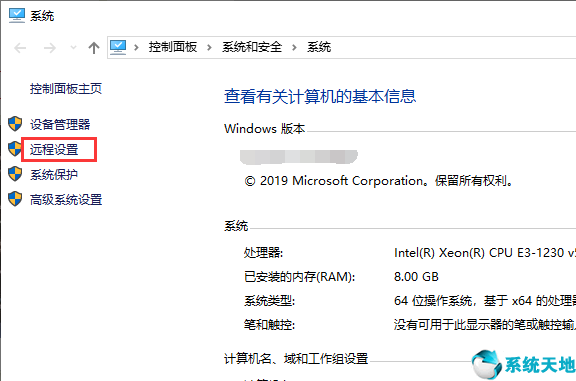Screen dimensions: 576x381
Task: Click the shield icon beside 系统保护
Action: tap(15, 174)
